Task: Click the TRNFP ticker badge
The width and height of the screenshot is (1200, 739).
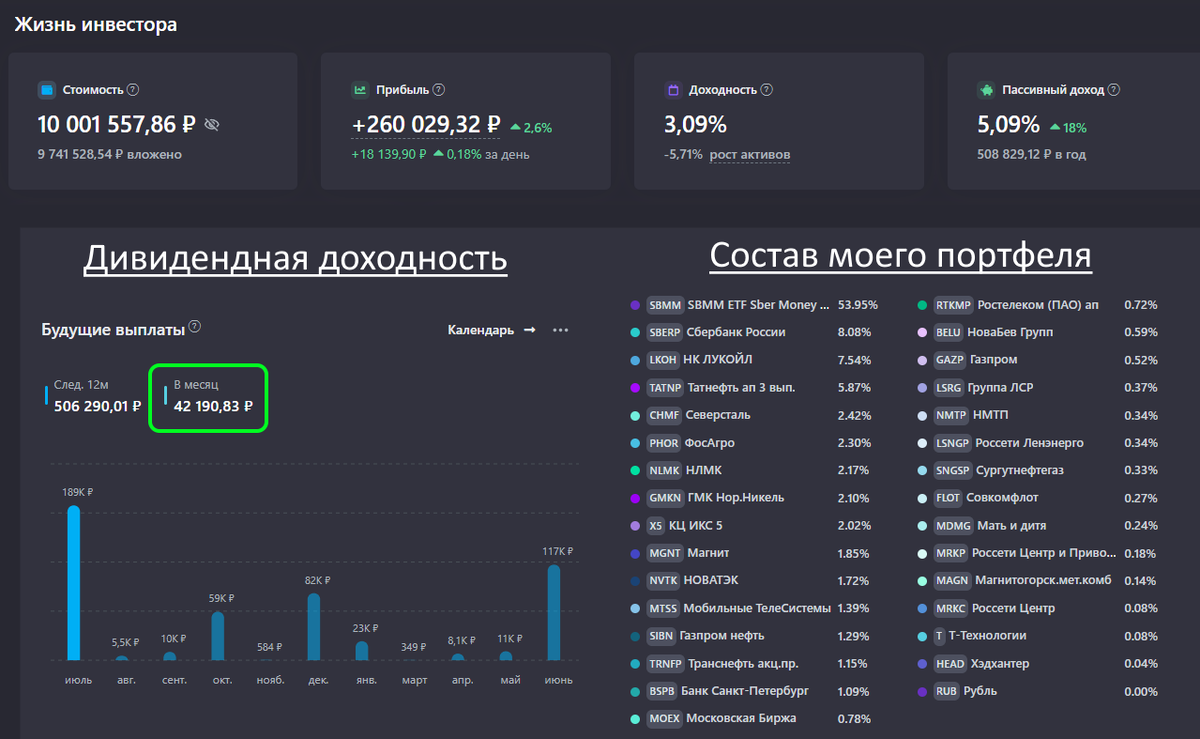Action: [665, 663]
